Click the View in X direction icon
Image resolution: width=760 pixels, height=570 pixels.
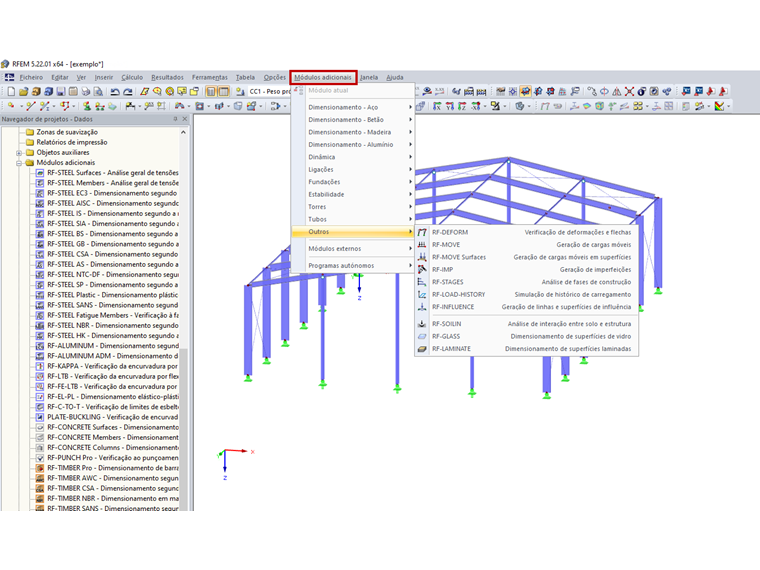pos(437,106)
